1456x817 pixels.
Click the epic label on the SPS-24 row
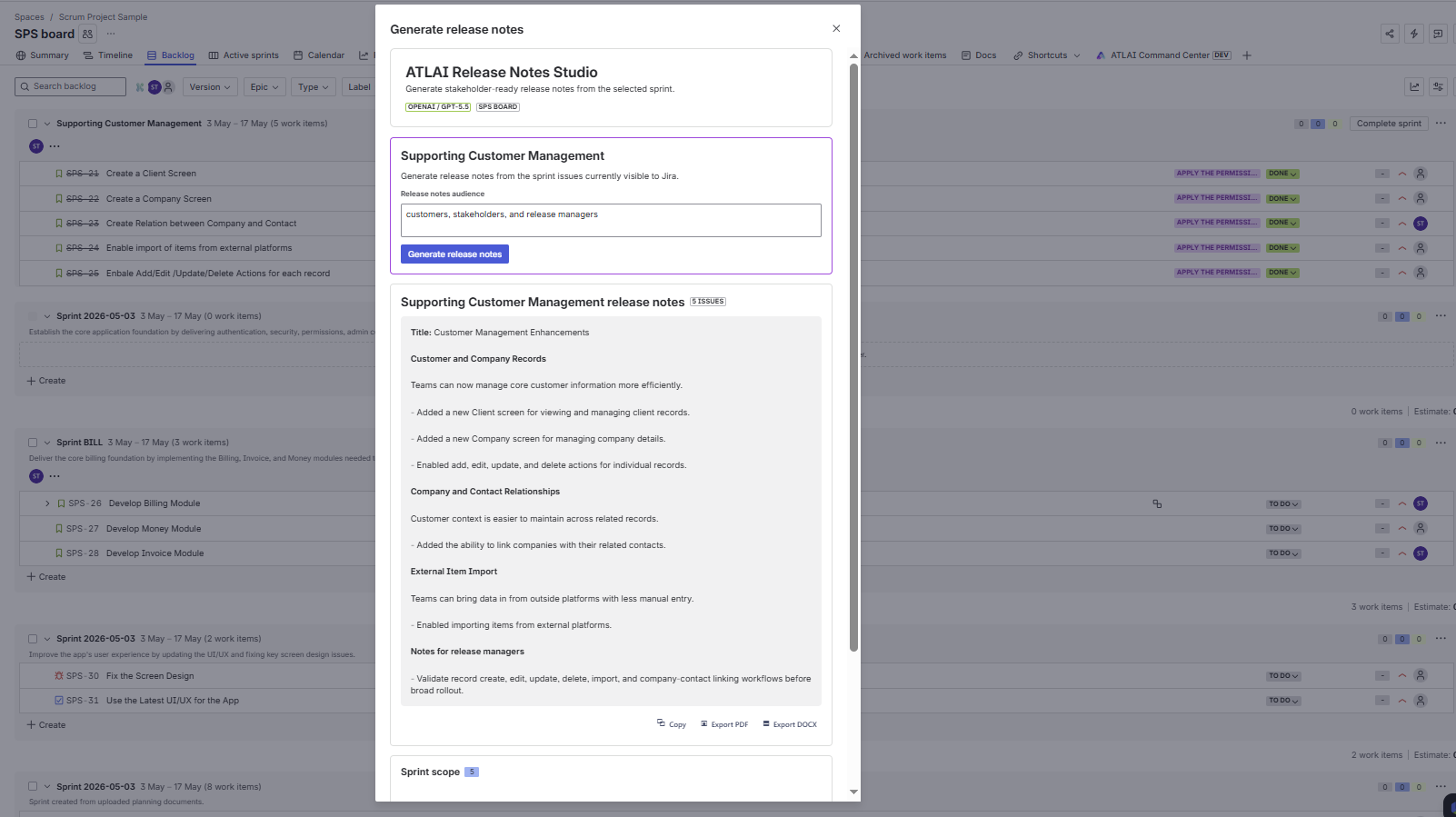pyautogui.click(x=1217, y=248)
